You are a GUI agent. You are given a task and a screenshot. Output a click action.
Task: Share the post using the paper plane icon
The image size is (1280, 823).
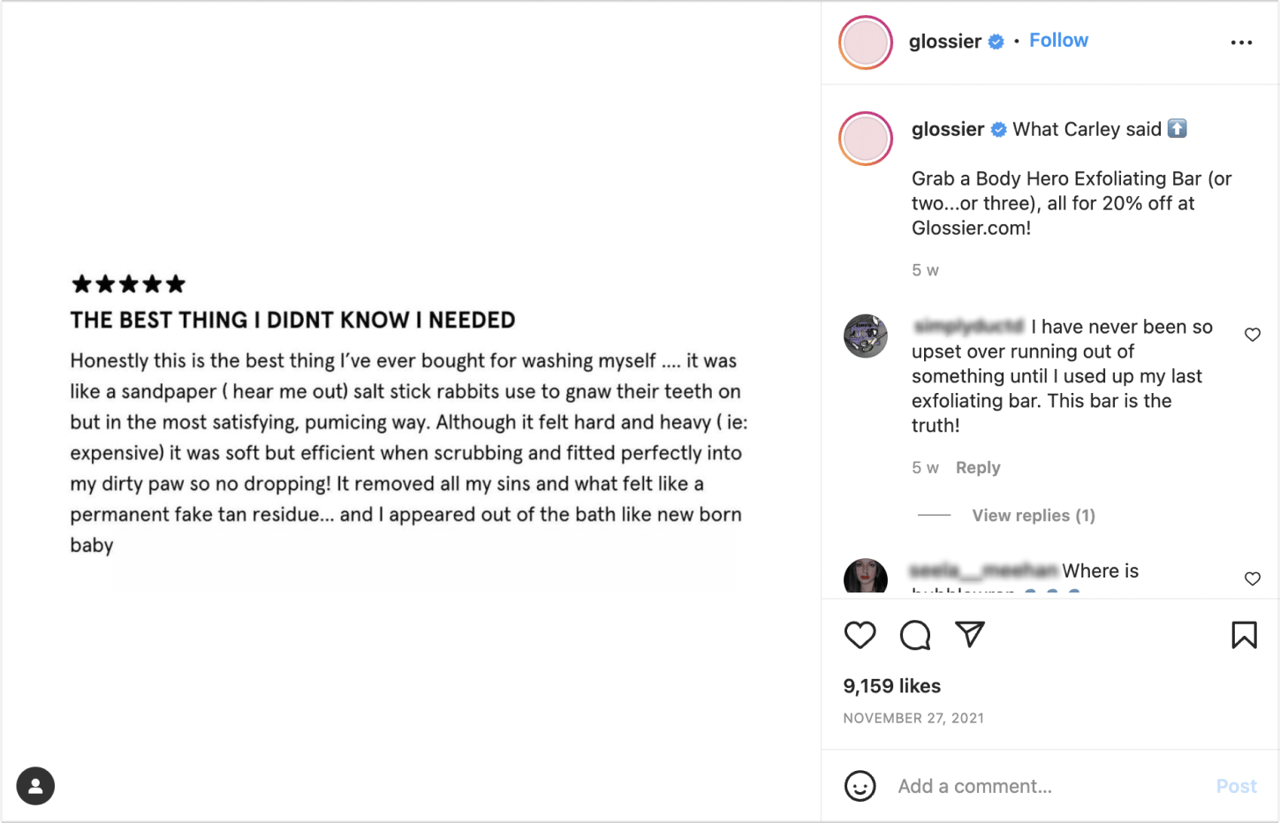tap(969, 635)
